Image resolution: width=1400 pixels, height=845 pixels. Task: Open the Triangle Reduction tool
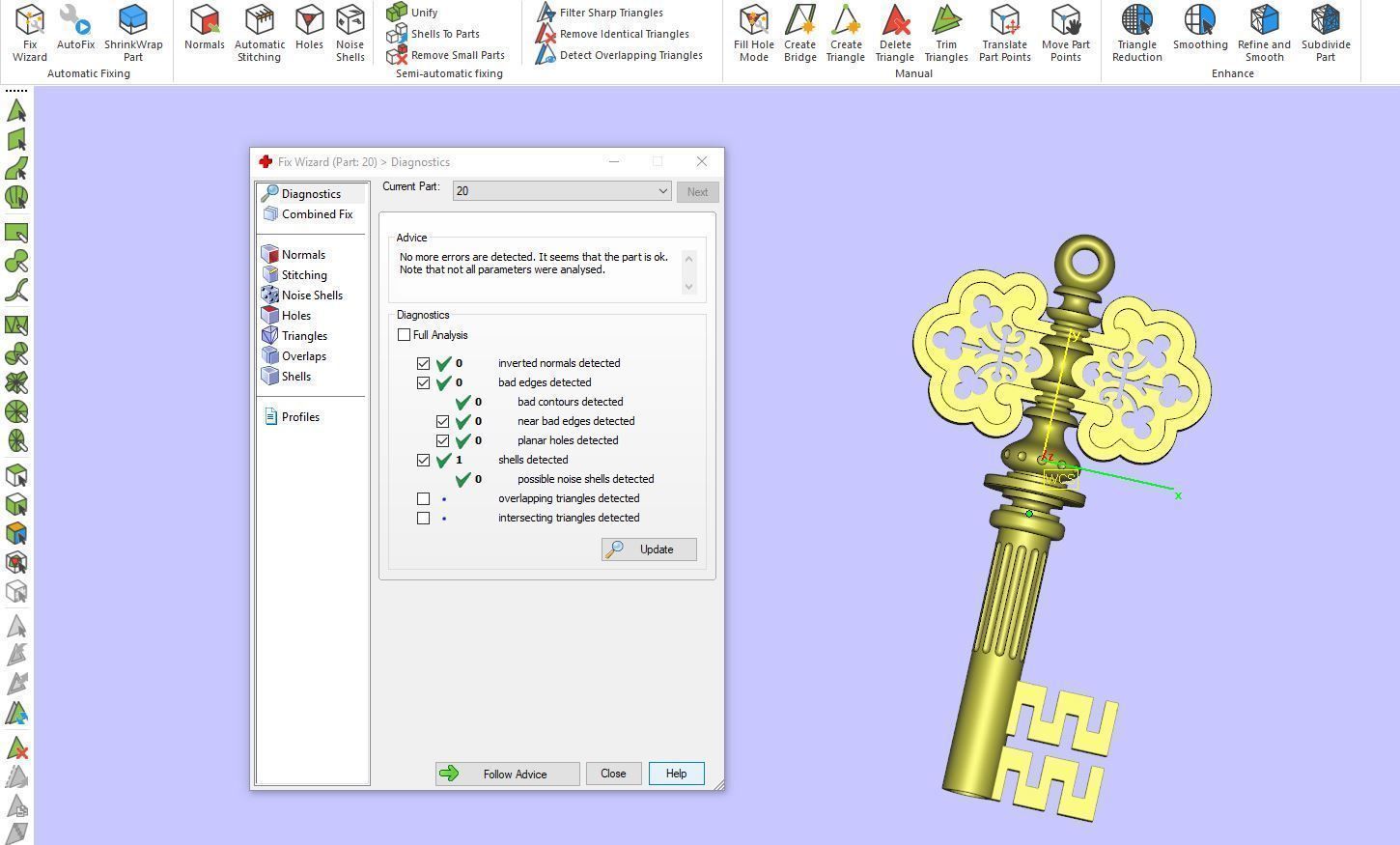pos(1136,32)
